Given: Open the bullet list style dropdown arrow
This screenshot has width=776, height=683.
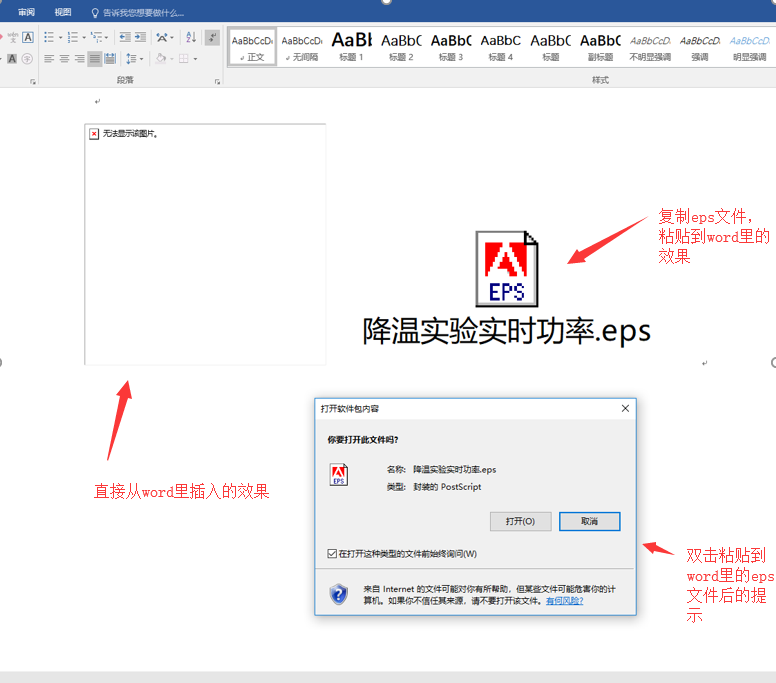Looking at the screenshot, I should (60, 38).
